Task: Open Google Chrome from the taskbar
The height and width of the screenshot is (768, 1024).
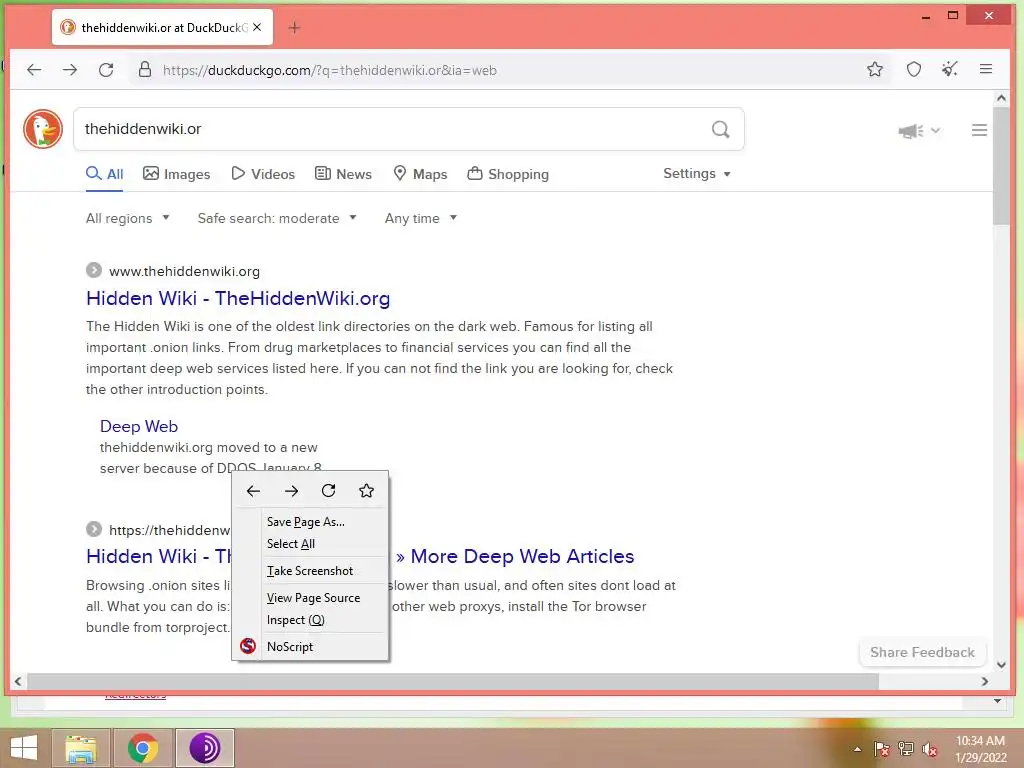Action: point(143,748)
